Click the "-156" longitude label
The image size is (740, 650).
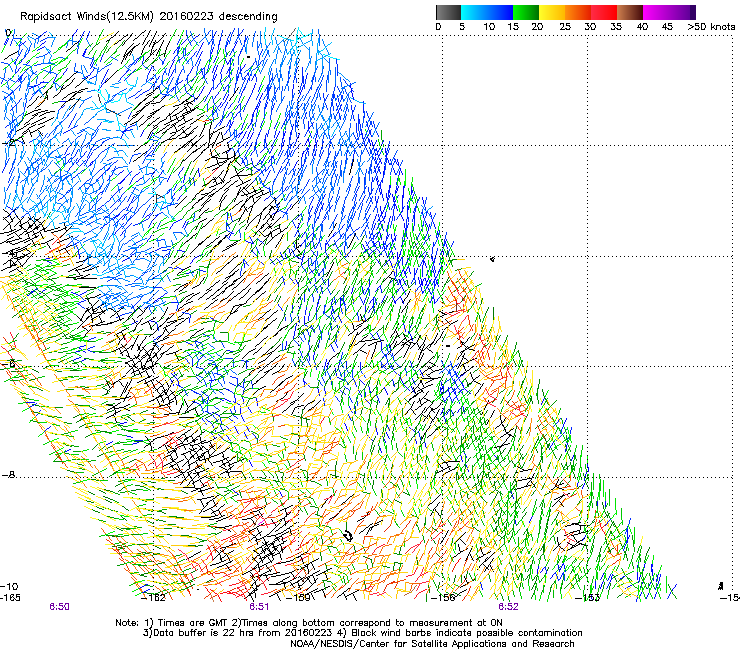[443, 598]
